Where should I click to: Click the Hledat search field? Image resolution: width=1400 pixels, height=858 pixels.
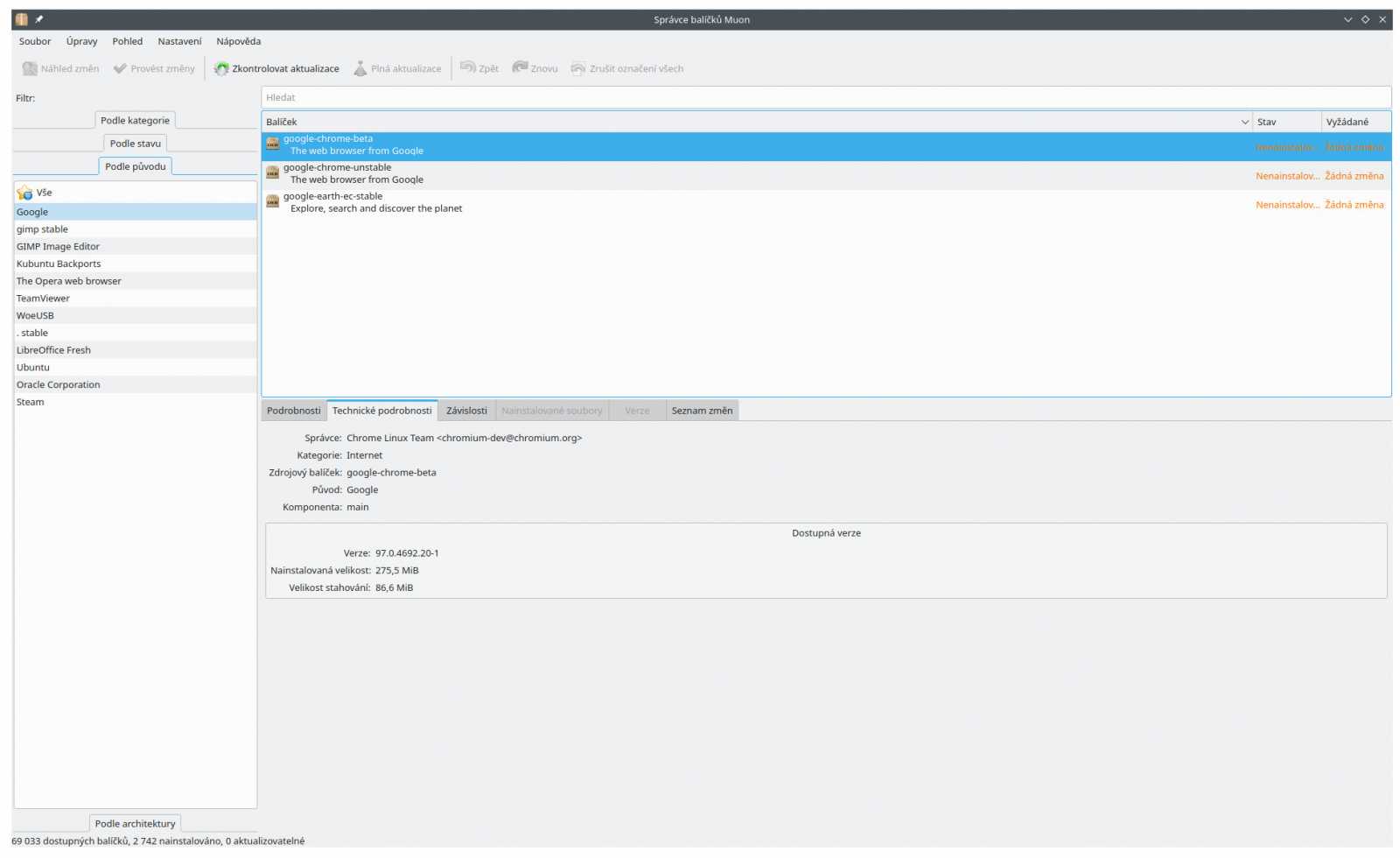pos(825,97)
